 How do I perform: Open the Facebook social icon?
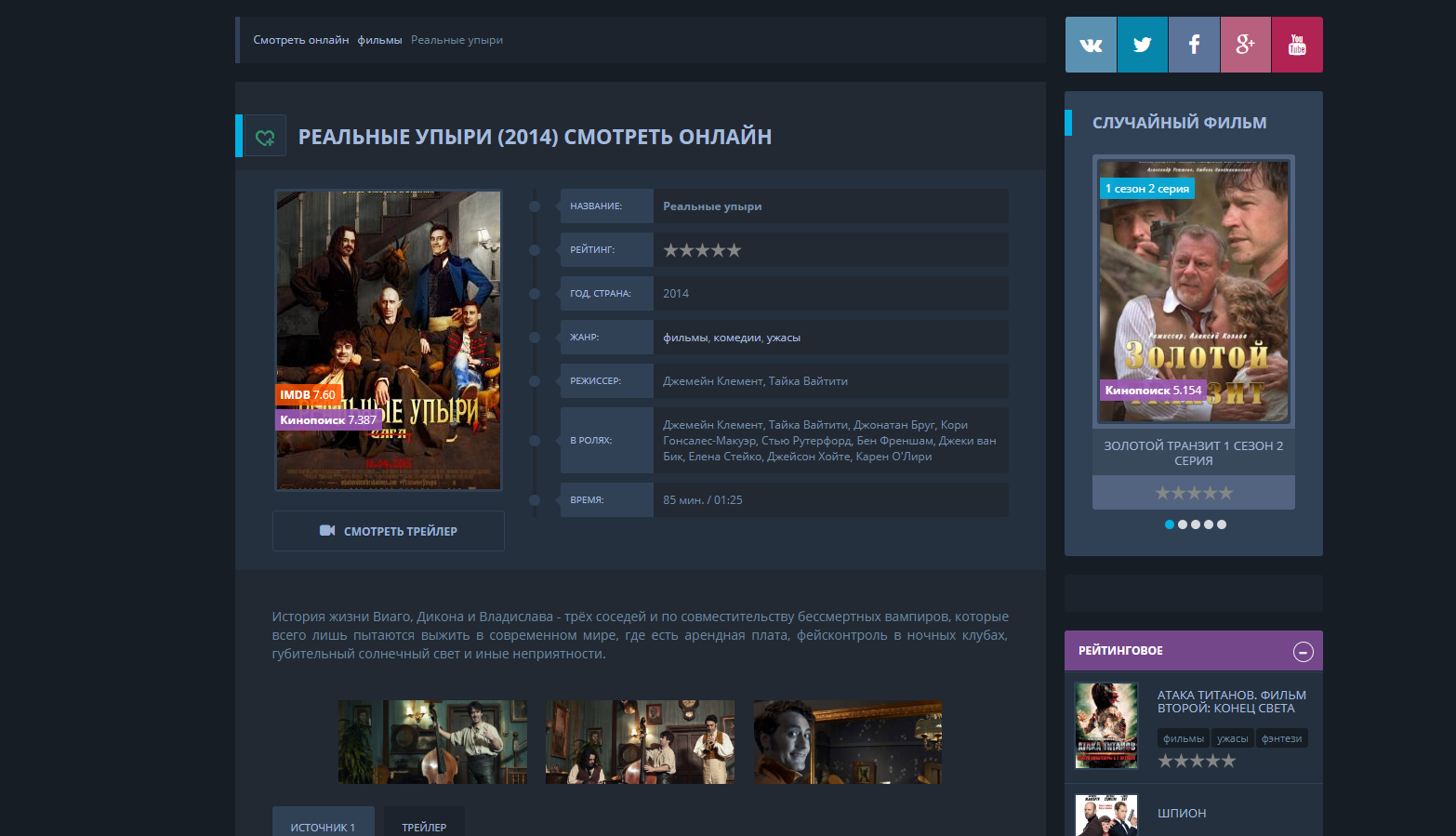point(1194,45)
